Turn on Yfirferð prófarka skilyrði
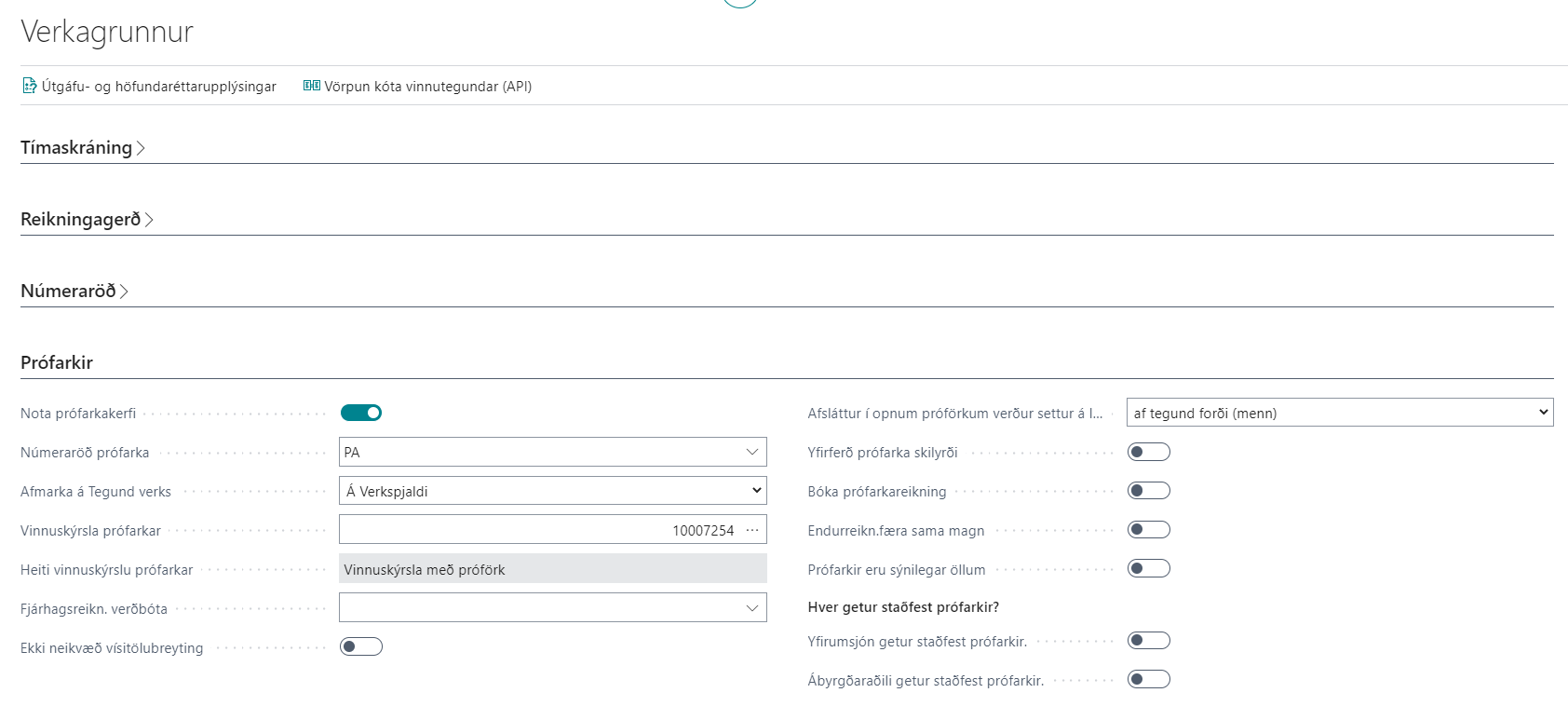1568x720 pixels. tap(1148, 452)
